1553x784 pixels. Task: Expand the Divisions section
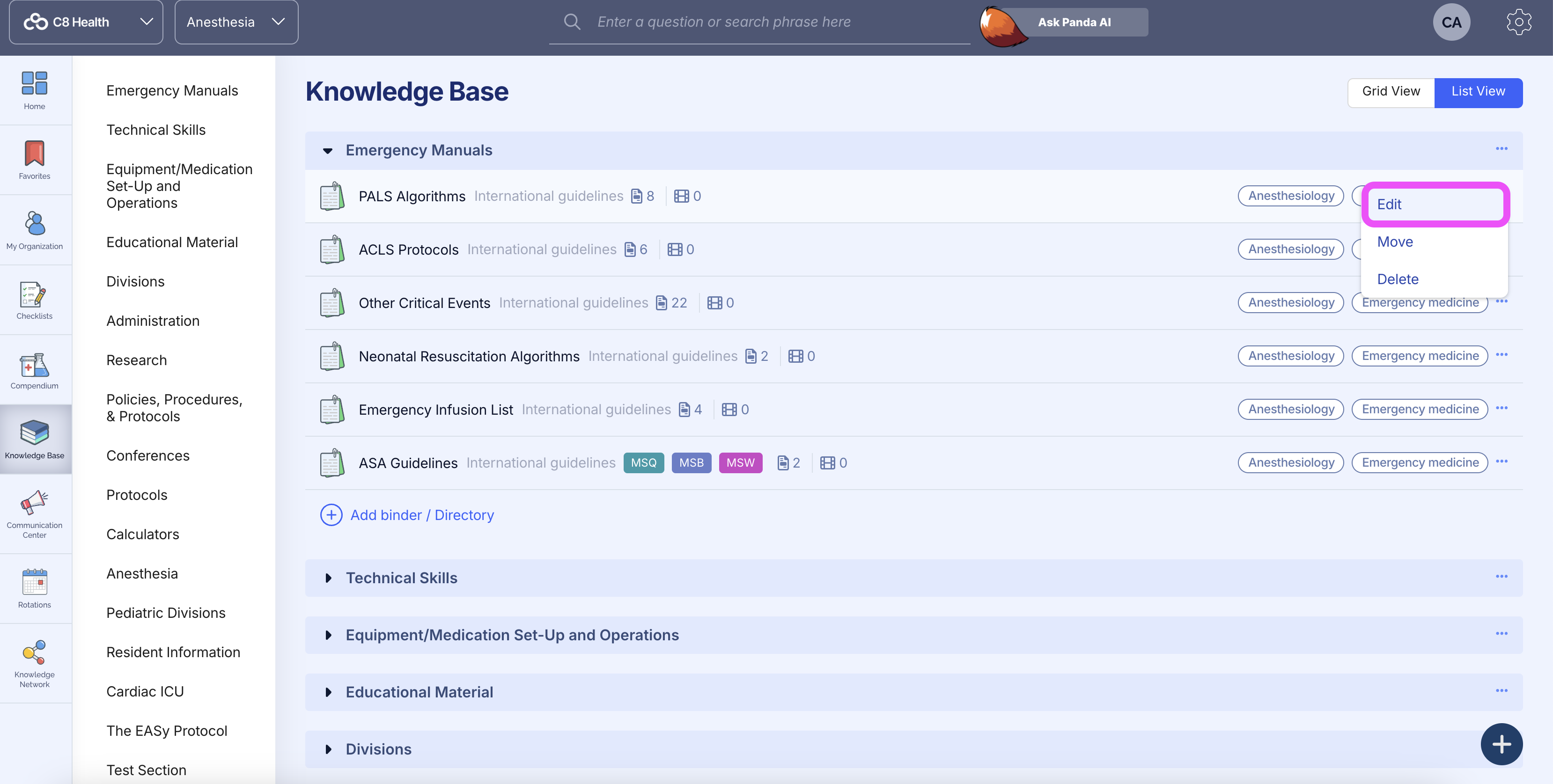pyautogui.click(x=328, y=750)
